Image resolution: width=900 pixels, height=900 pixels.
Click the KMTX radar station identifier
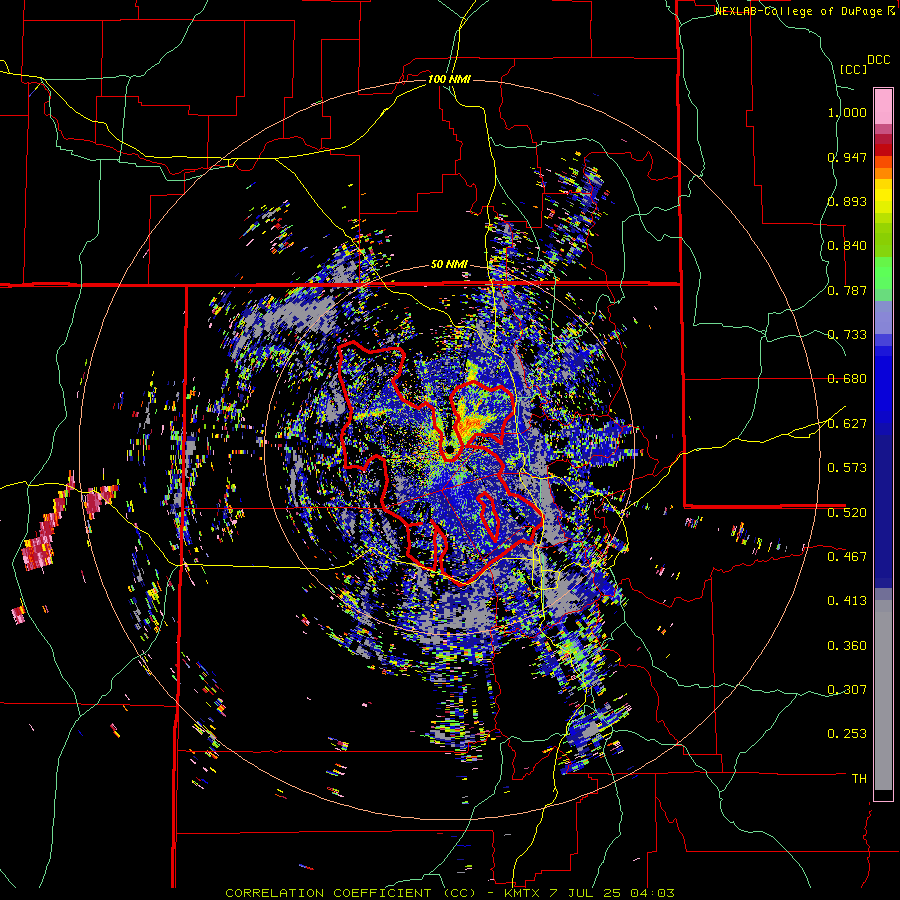click(521, 893)
